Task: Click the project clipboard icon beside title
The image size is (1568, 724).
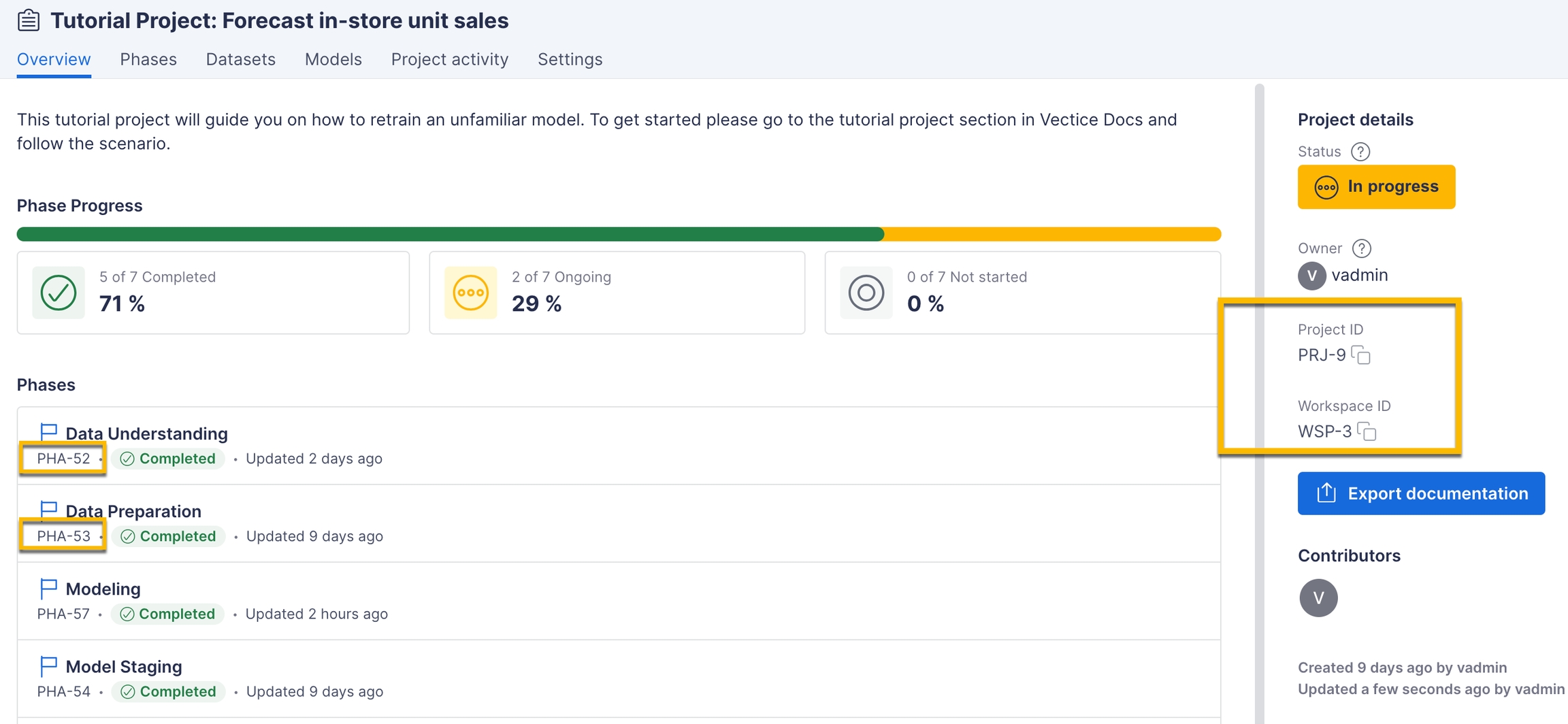Action: tap(29, 20)
